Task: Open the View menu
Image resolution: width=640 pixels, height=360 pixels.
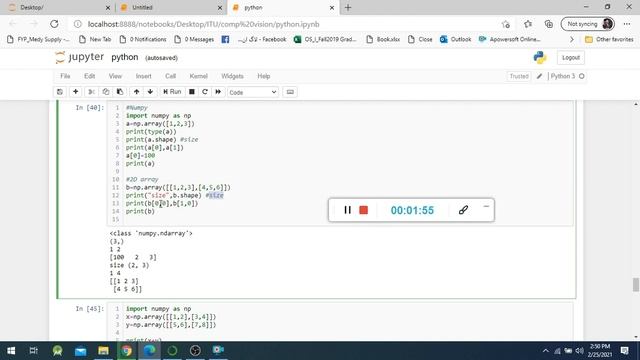Action: pos(115,76)
